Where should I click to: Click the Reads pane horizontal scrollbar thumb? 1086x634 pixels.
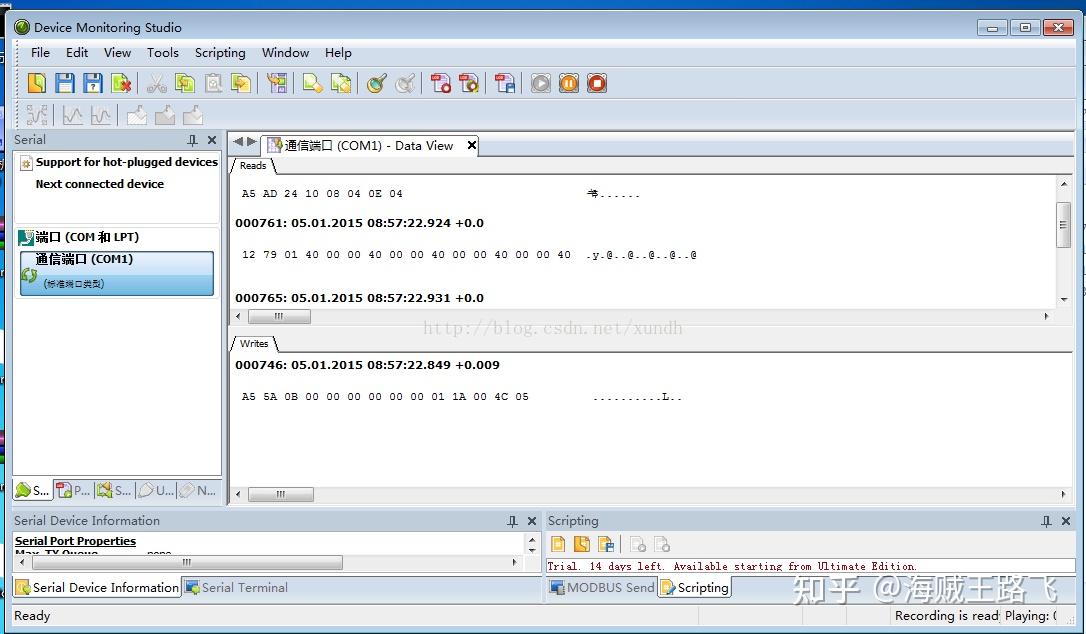click(x=279, y=317)
